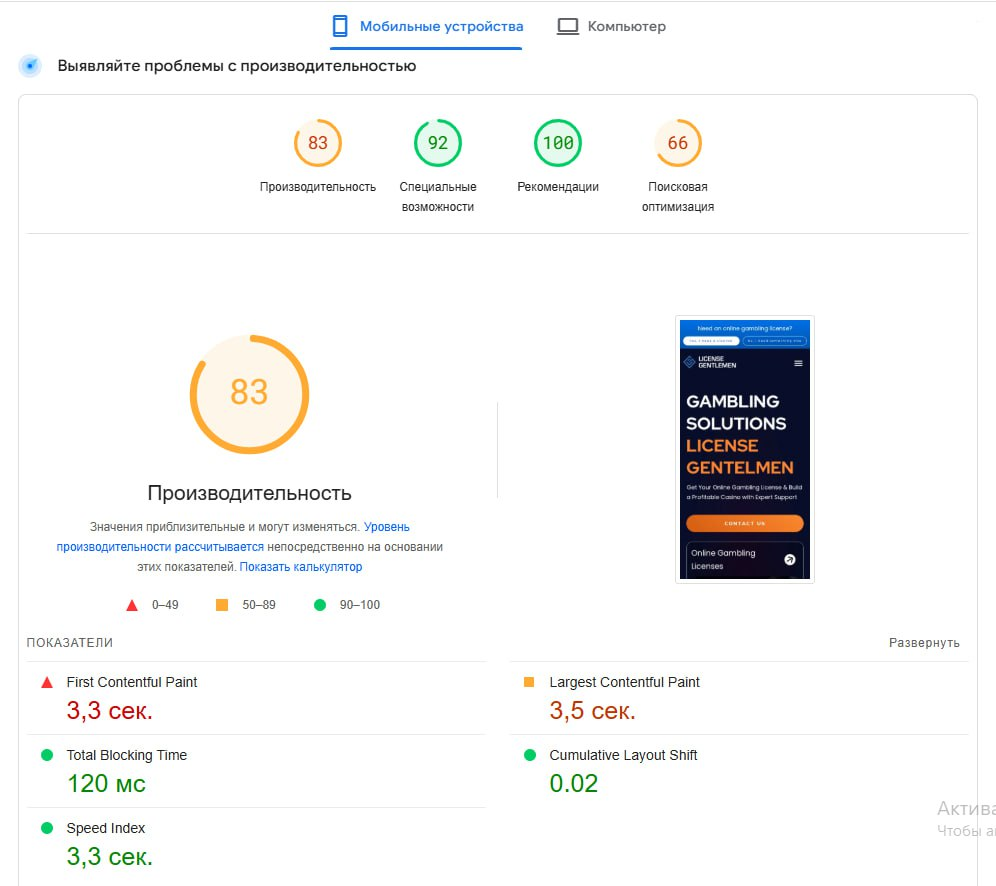Switch to Мобильные устройства tab
The height and width of the screenshot is (886, 996).
441,26
